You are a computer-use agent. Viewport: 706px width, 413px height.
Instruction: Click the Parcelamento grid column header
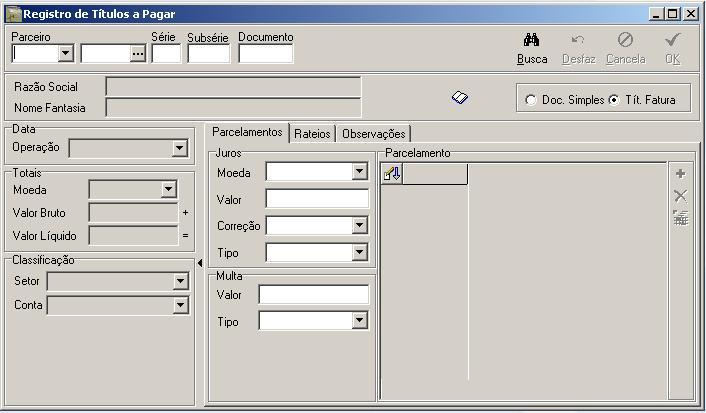click(434, 174)
